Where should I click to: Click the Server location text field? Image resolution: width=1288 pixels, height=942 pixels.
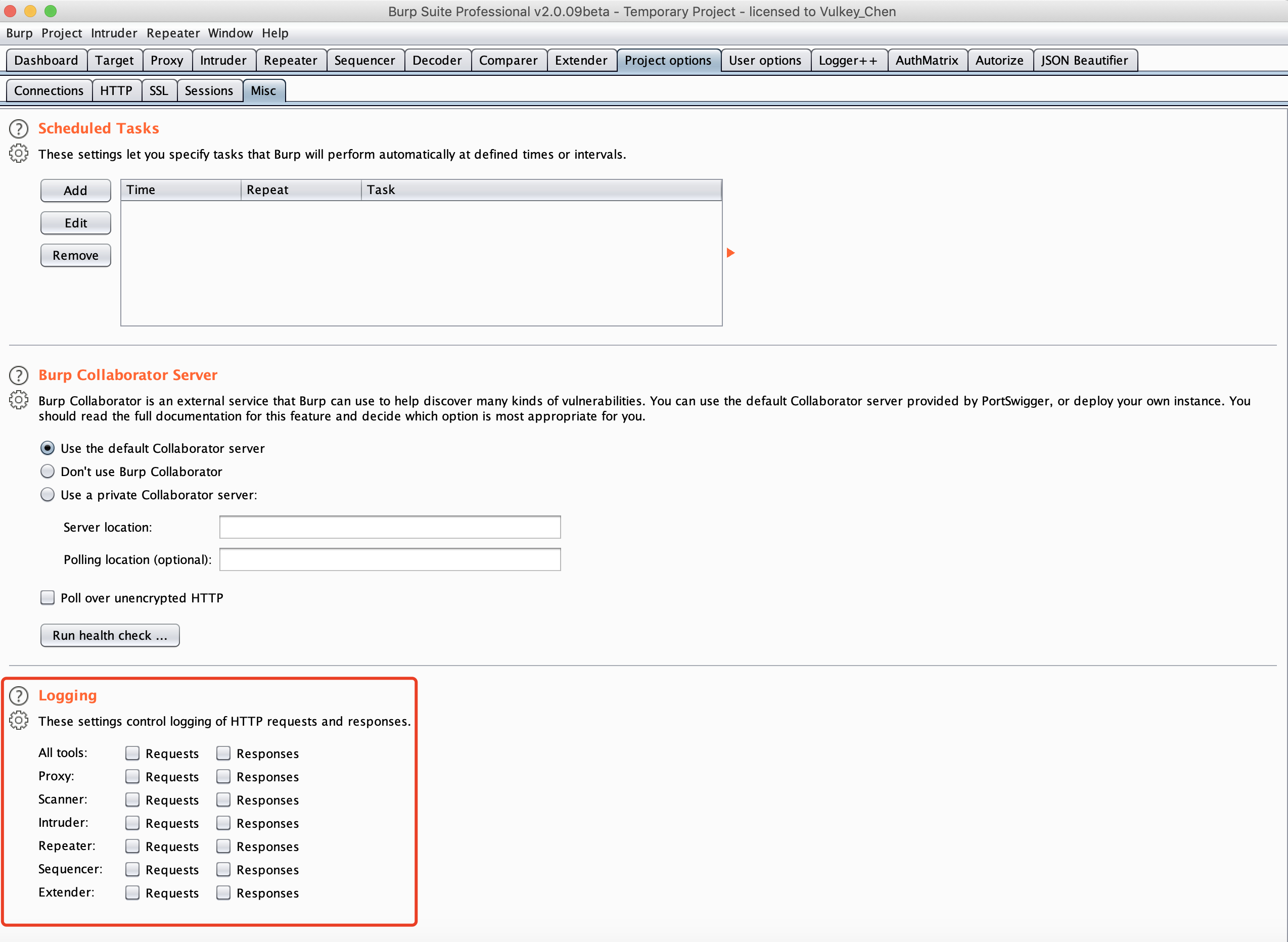[390, 527]
